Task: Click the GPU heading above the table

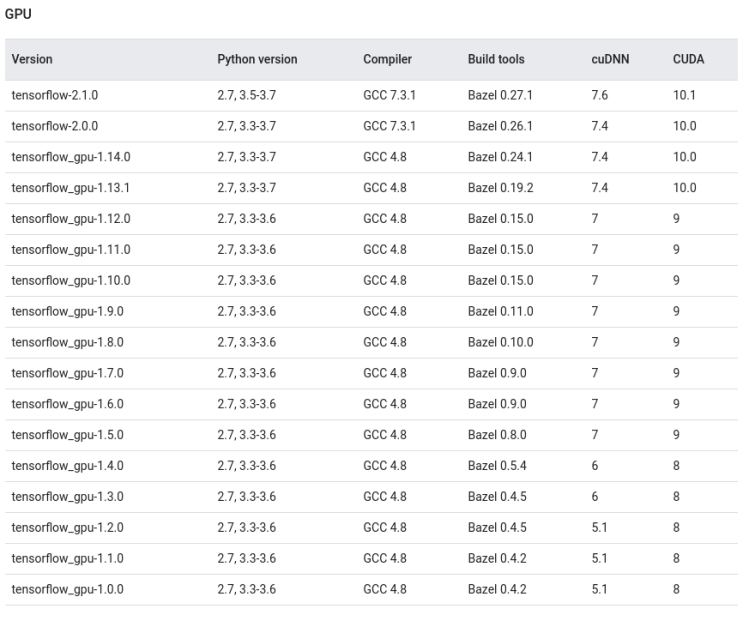Action: coord(19,16)
